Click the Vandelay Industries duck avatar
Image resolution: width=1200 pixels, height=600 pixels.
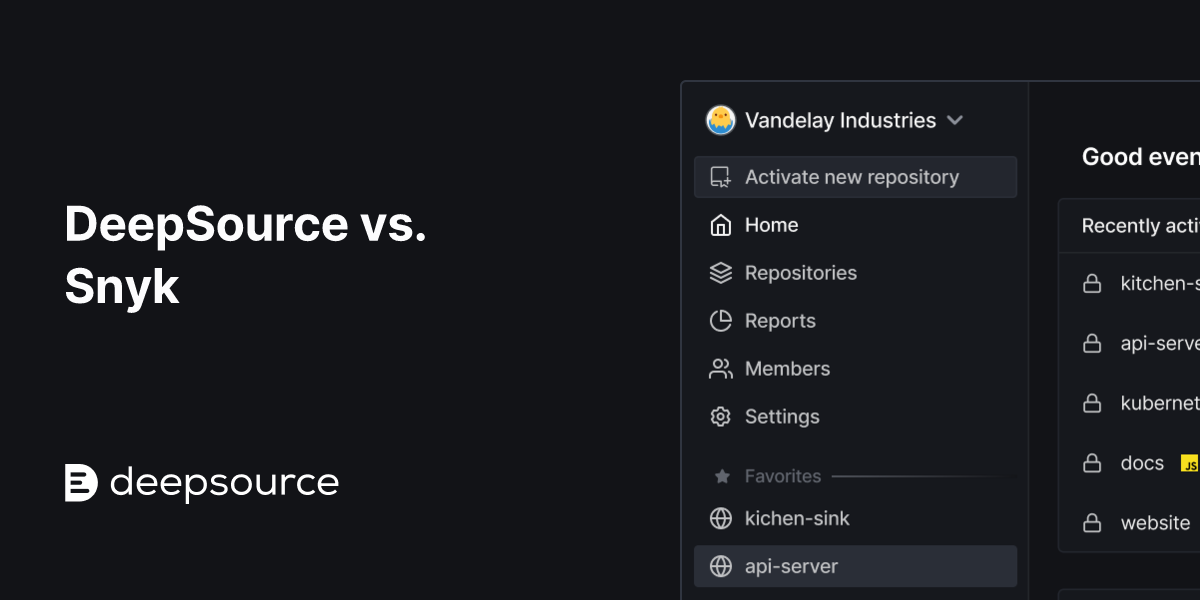pyautogui.click(x=720, y=121)
